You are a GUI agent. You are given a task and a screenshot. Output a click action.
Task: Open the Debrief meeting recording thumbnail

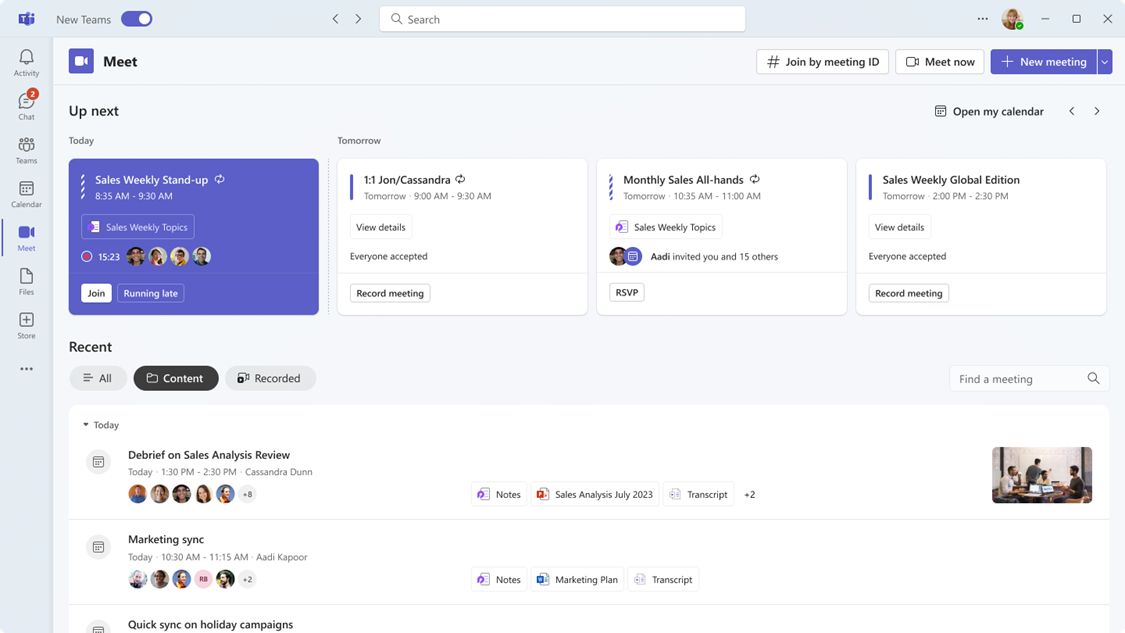(x=1041, y=475)
